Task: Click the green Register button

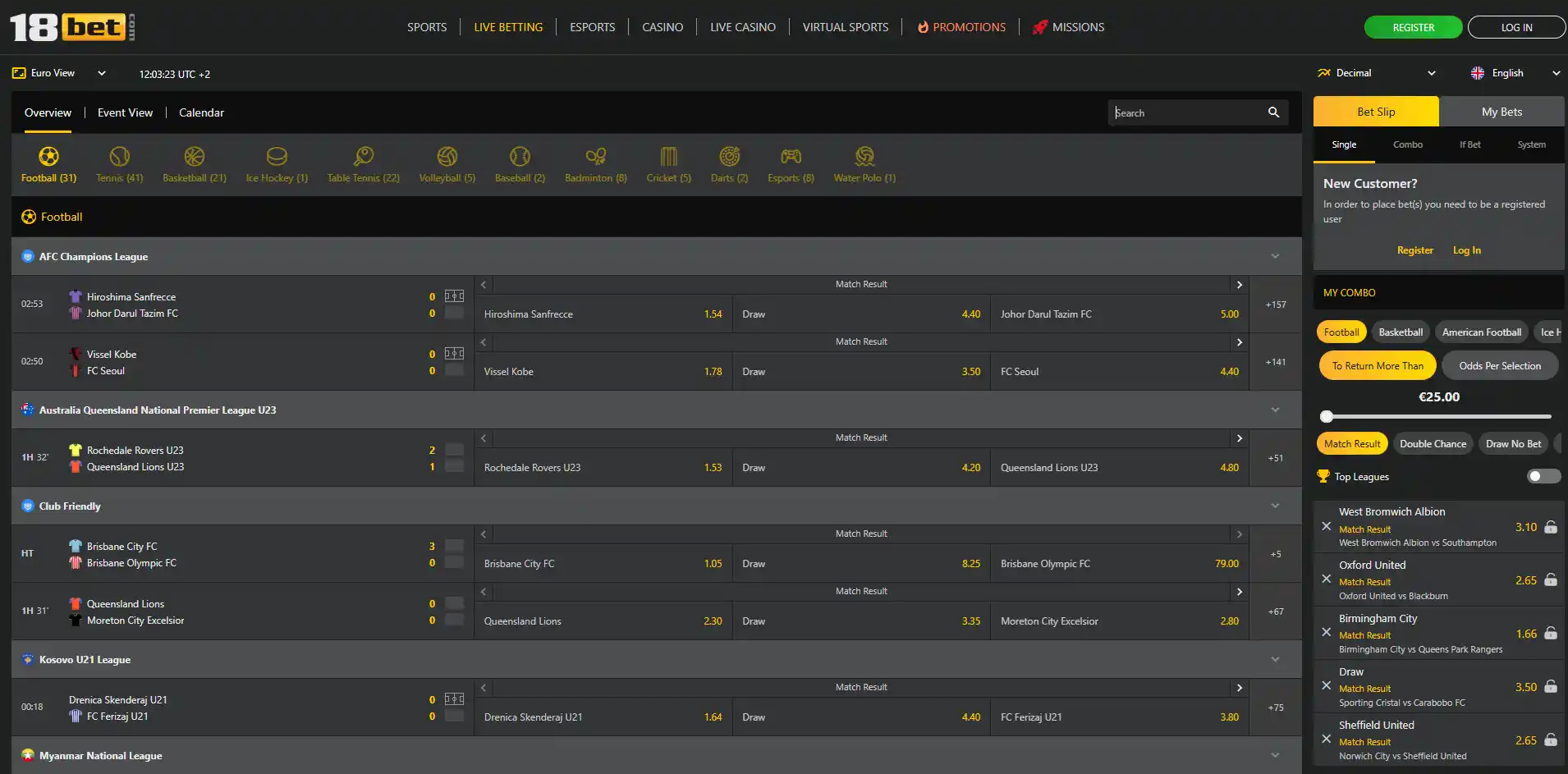Action: click(1413, 27)
